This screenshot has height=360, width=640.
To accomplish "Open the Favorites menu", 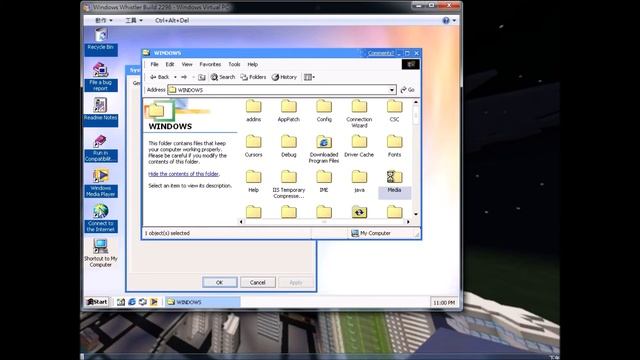I will (210, 64).
